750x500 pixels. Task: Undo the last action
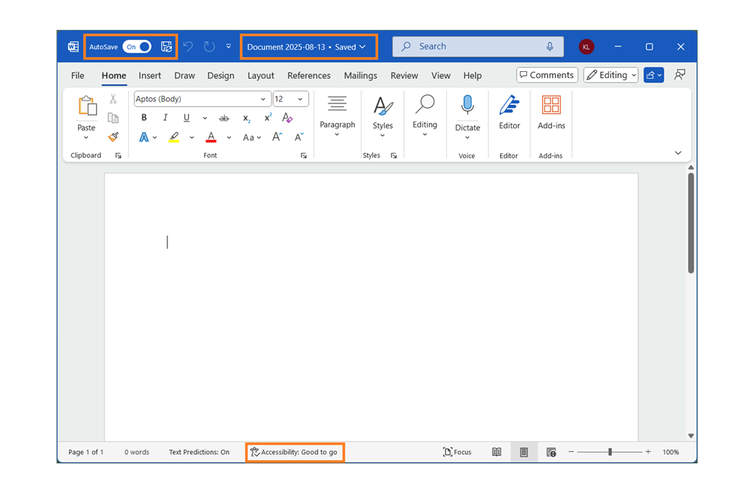coord(188,46)
